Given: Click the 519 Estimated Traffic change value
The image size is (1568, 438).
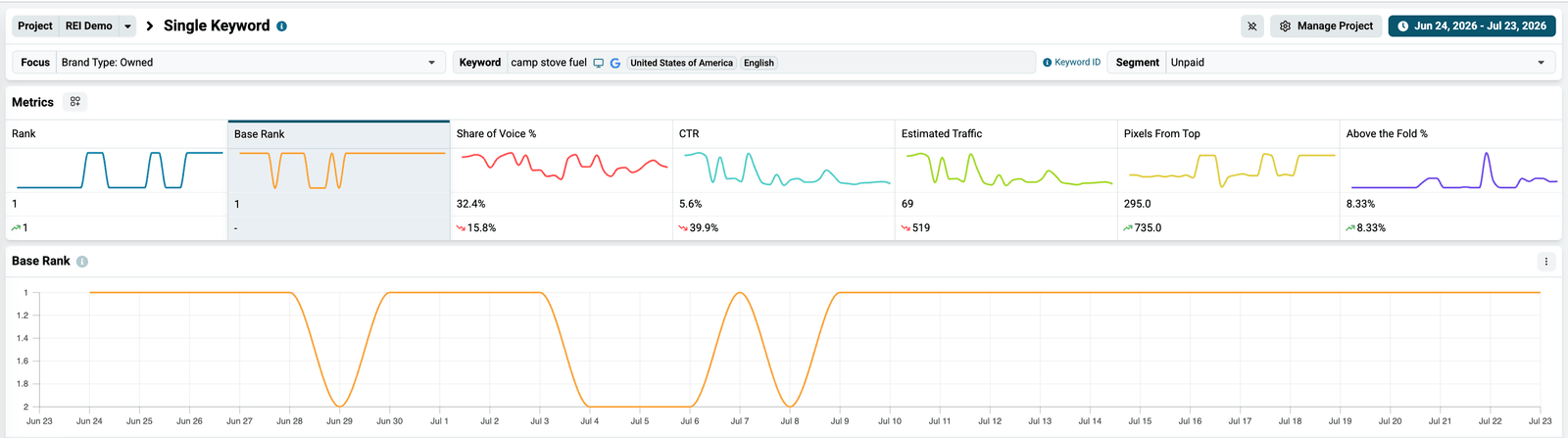Looking at the screenshot, I should click(x=921, y=227).
